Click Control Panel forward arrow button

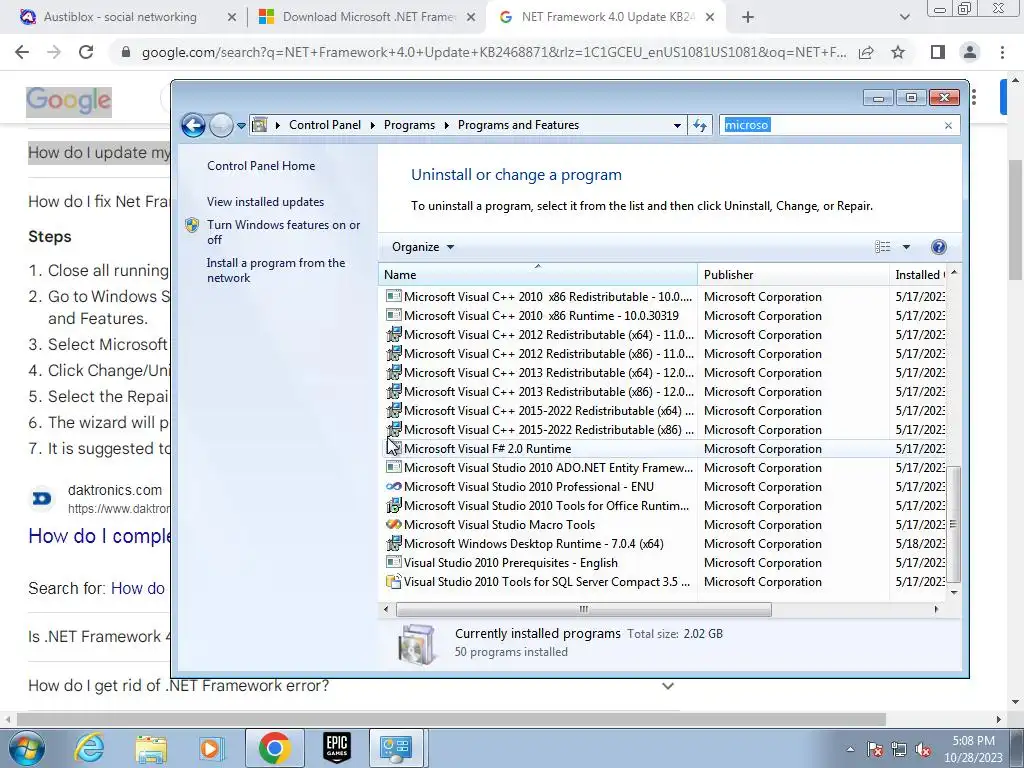[x=221, y=125]
